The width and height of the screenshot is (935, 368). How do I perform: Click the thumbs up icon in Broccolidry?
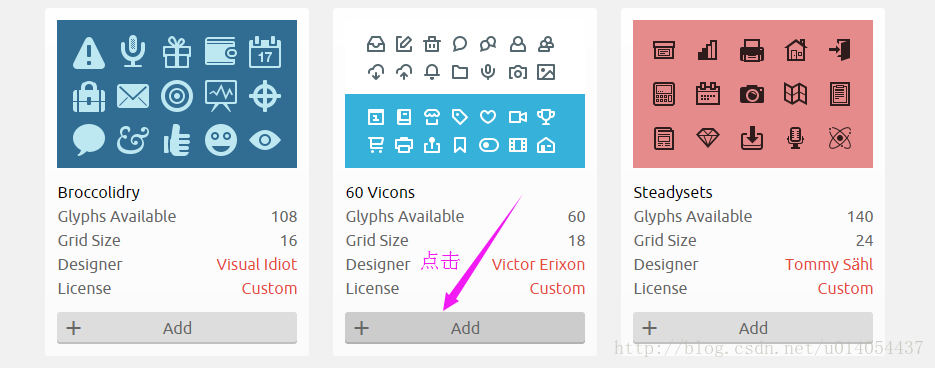(177, 140)
